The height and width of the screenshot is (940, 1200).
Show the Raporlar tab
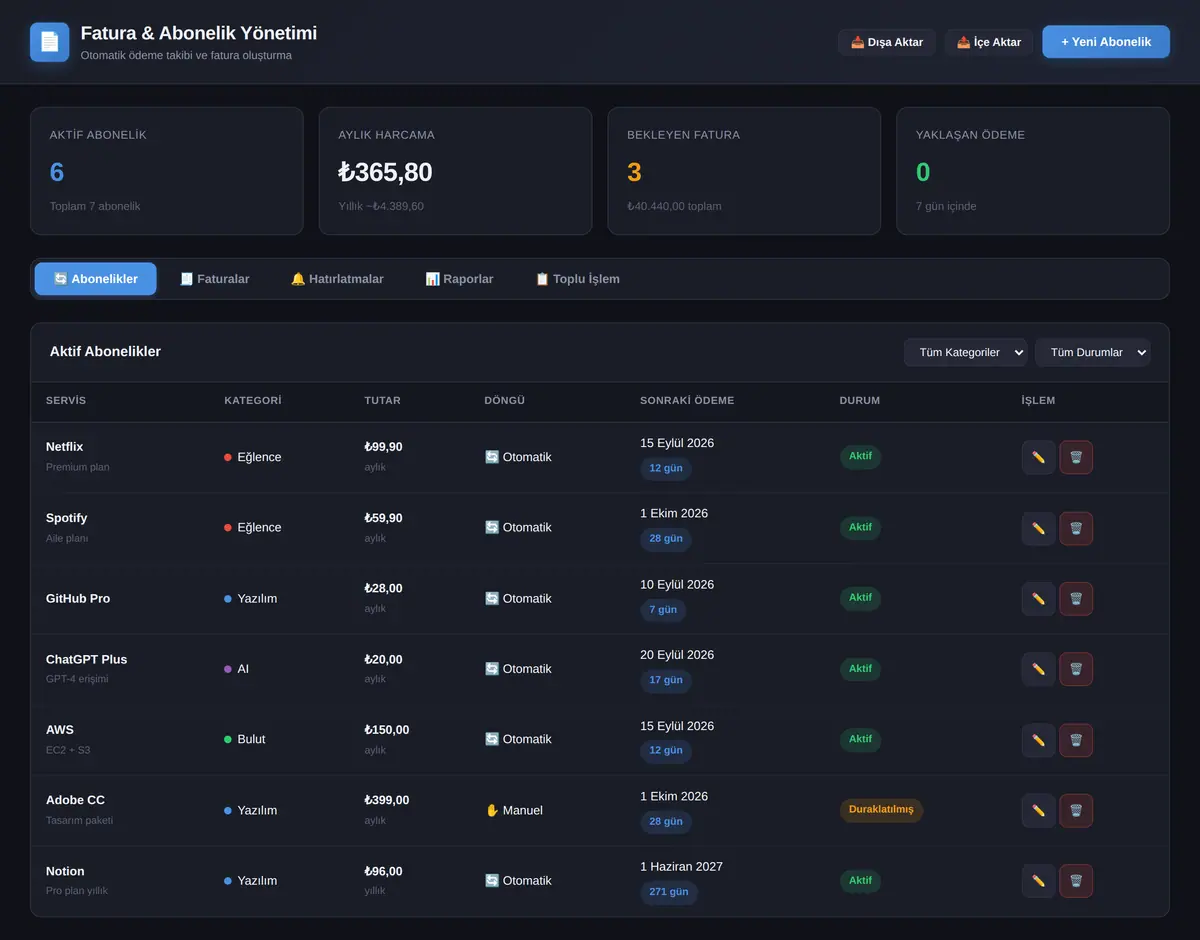[x=459, y=279]
